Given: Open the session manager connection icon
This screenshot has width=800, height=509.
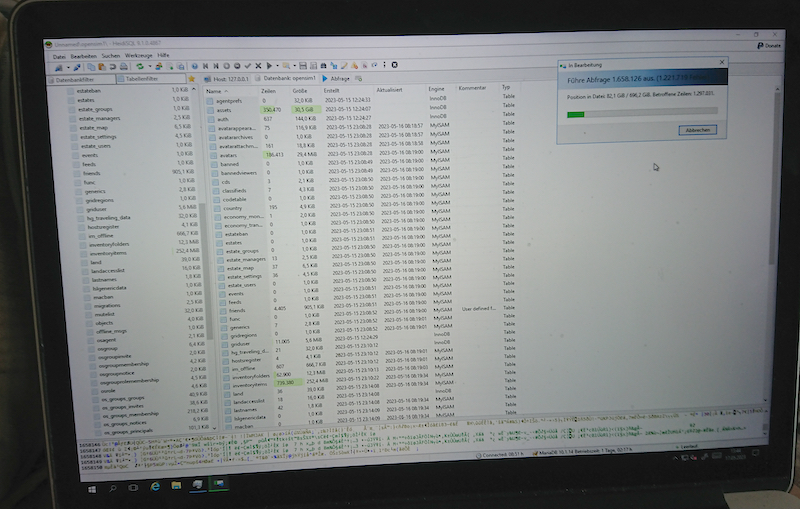Looking at the screenshot, I should [x=58, y=66].
